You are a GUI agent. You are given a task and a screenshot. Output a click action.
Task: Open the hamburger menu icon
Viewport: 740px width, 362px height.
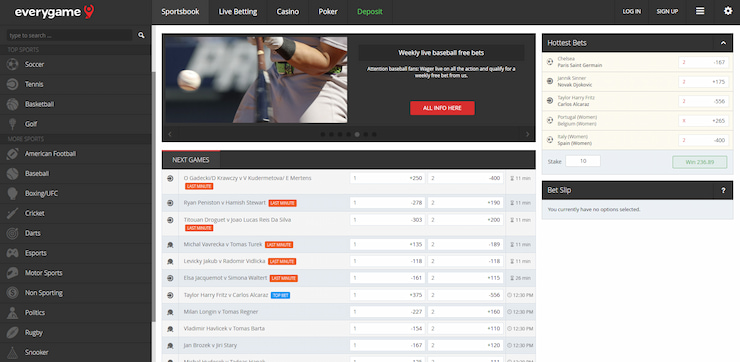click(700, 11)
